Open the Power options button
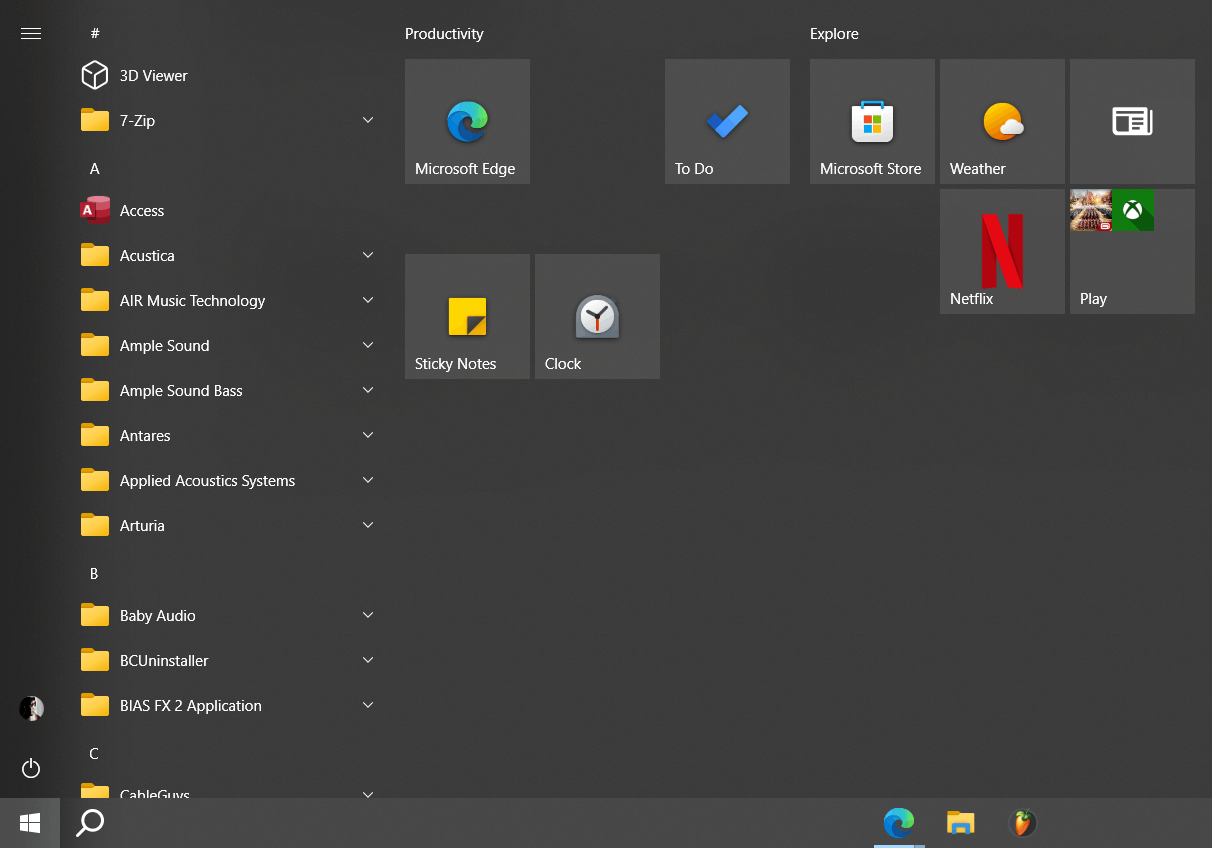This screenshot has width=1212, height=848. [31, 768]
